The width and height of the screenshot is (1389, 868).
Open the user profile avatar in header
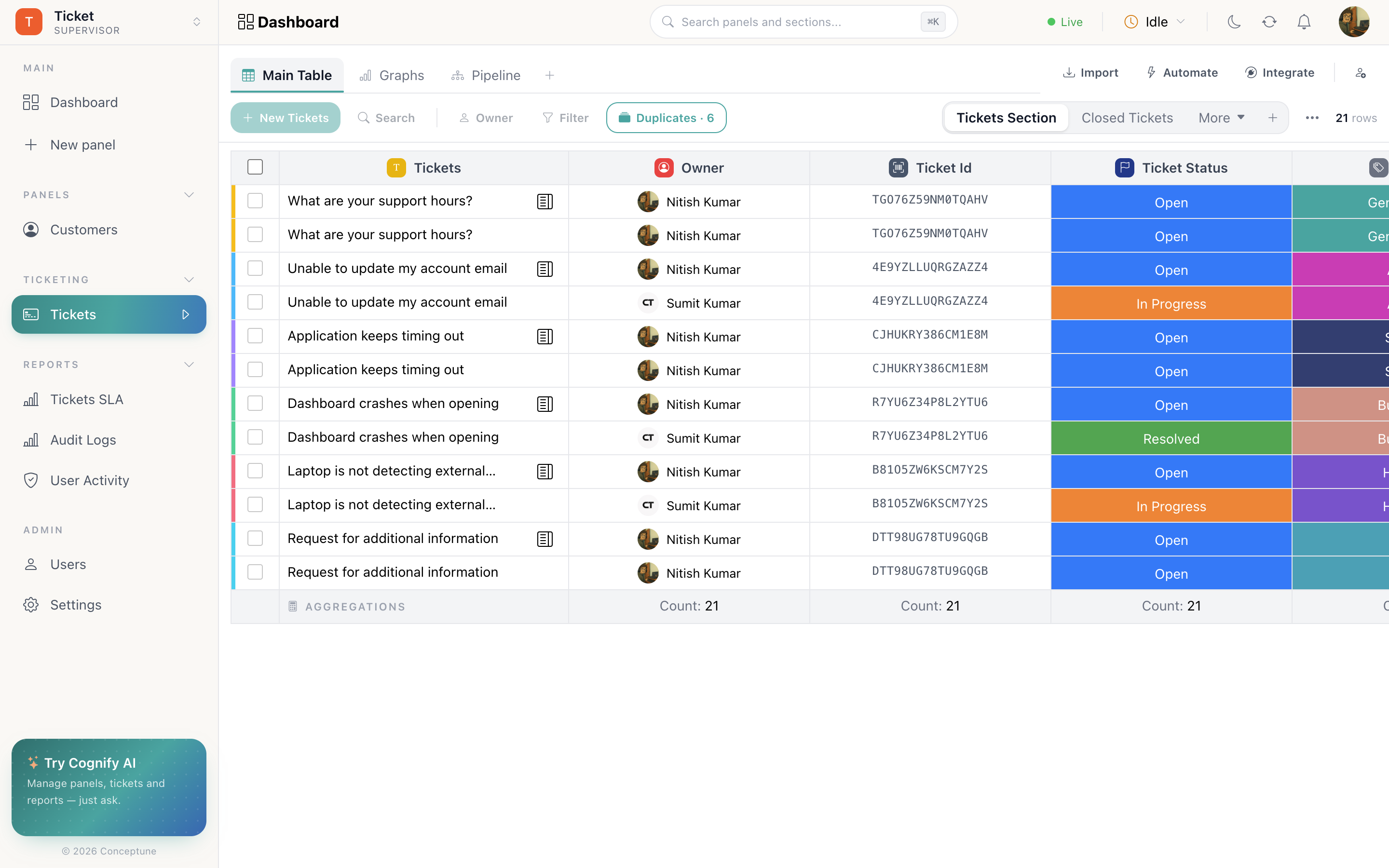(1354, 22)
